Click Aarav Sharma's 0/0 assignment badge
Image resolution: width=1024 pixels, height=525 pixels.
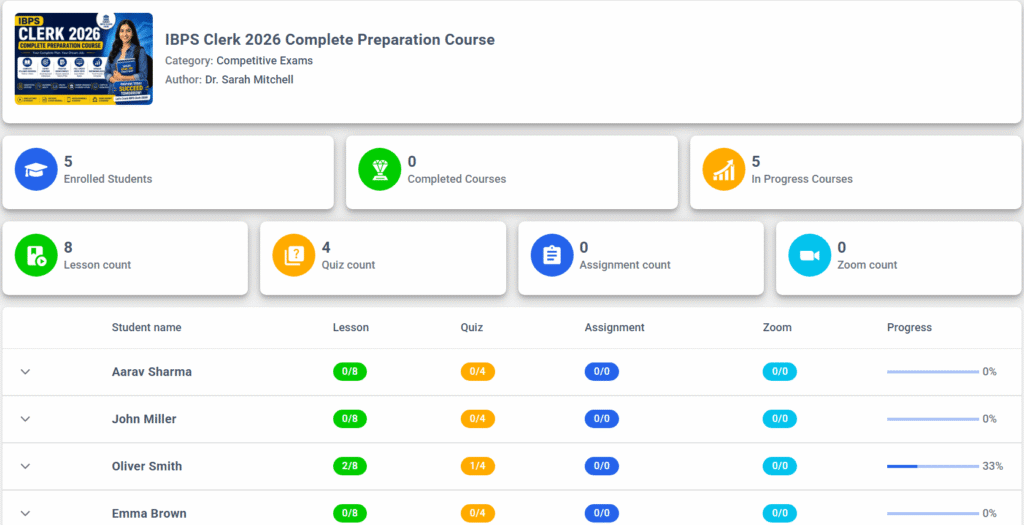click(x=601, y=372)
